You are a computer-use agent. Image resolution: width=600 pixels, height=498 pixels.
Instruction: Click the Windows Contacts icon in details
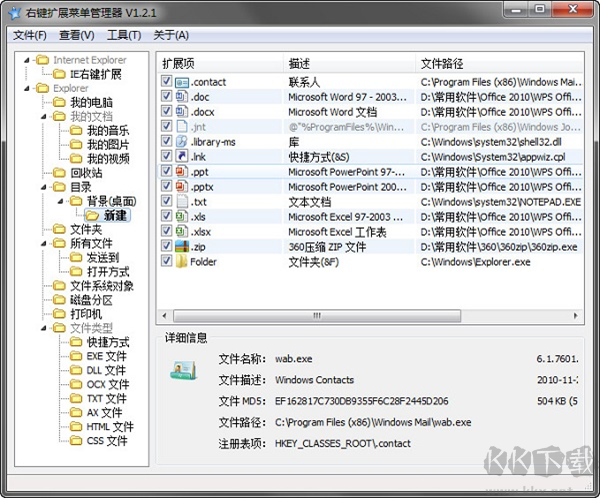coord(184,370)
